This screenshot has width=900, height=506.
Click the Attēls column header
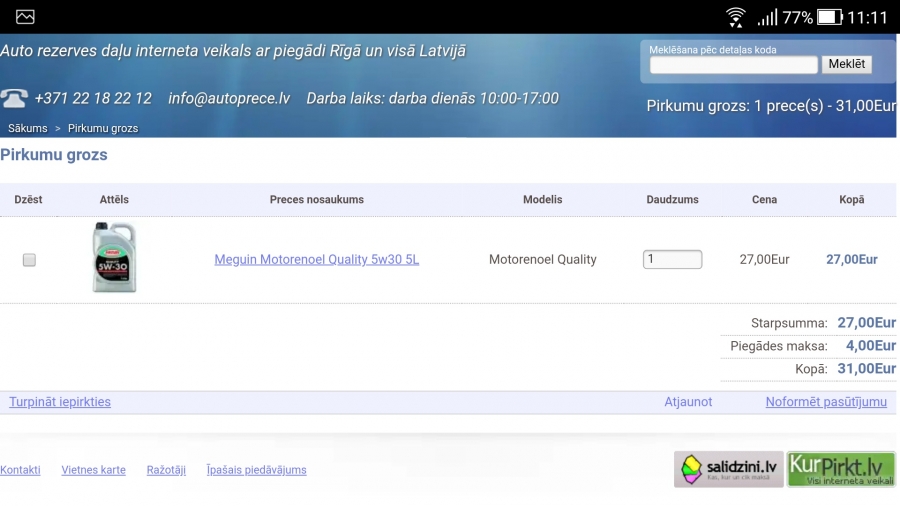[x=114, y=200]
